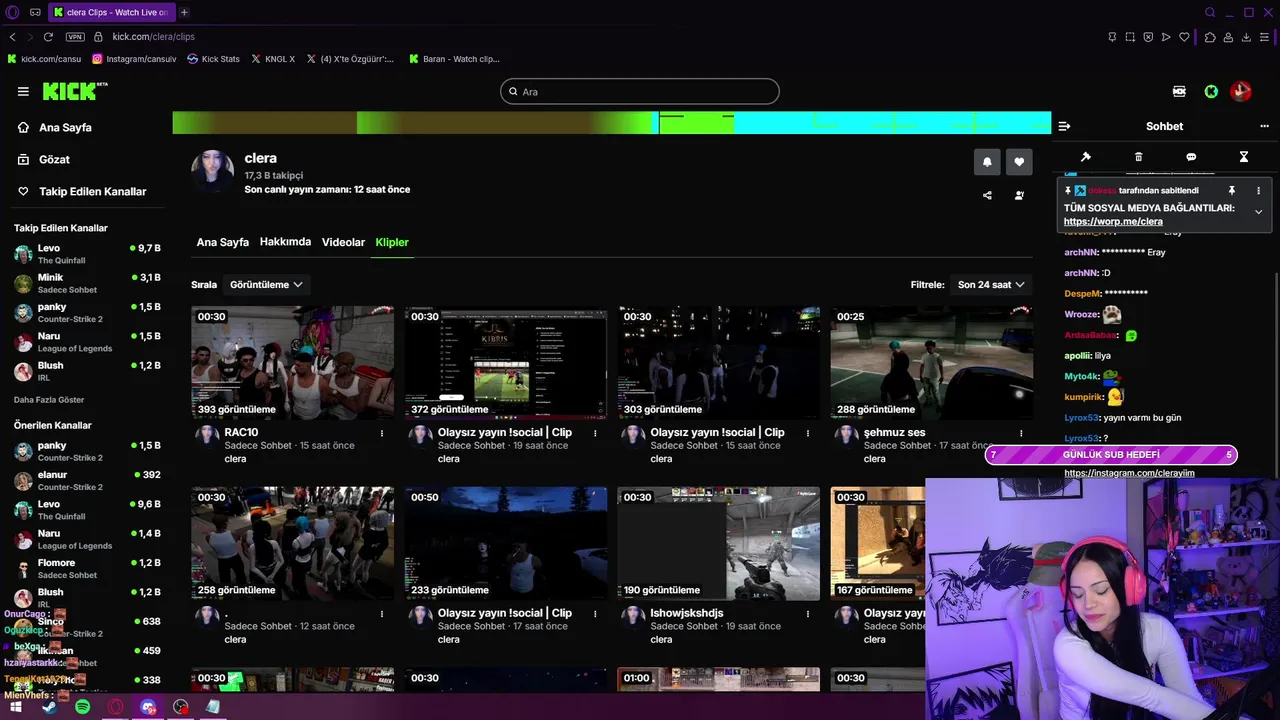Unpin the pinned chat message
Screen dimensions: 1280x720
(x=1232, y=190)
